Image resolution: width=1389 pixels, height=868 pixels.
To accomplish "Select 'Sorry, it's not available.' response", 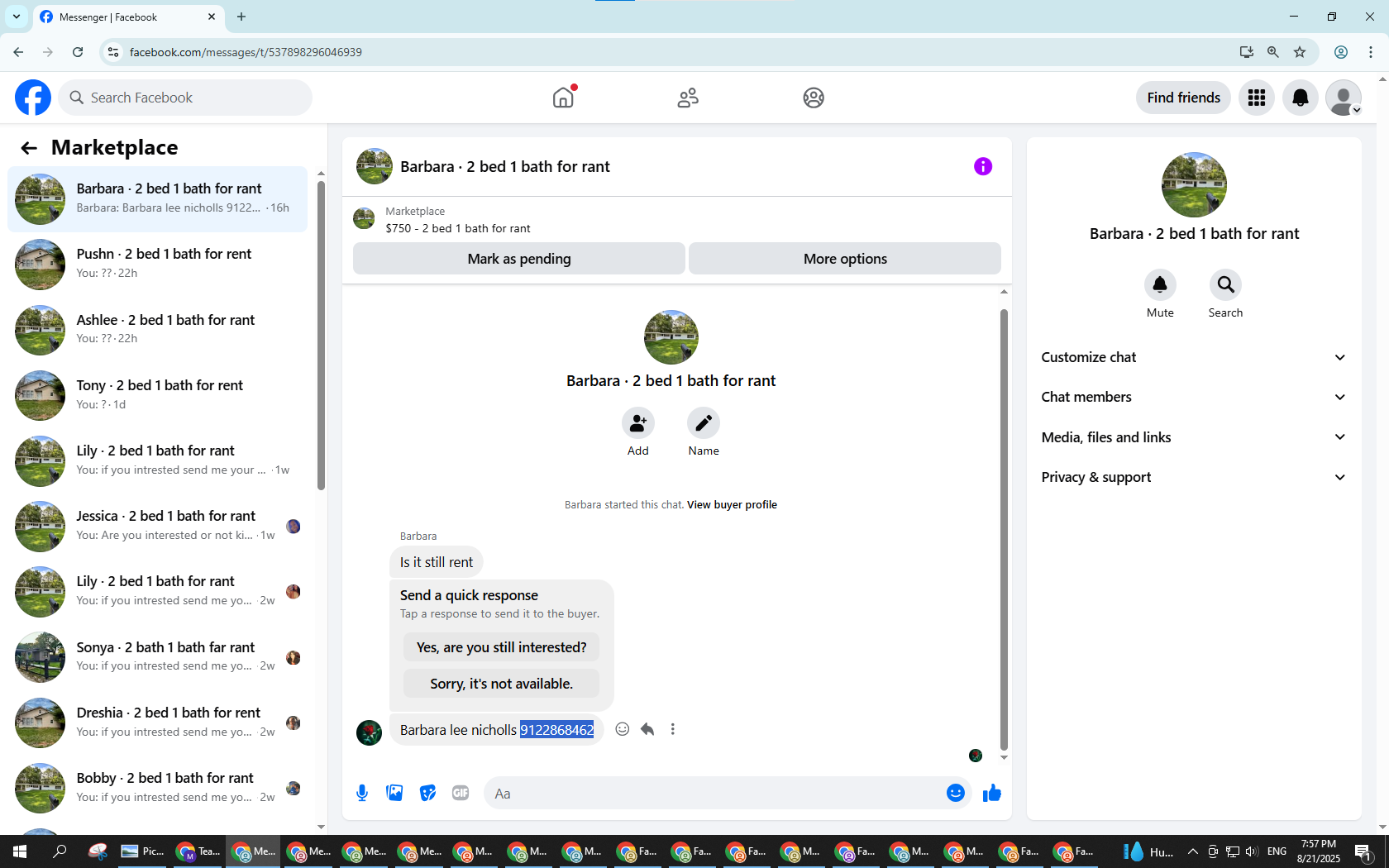I will (501, 684).
